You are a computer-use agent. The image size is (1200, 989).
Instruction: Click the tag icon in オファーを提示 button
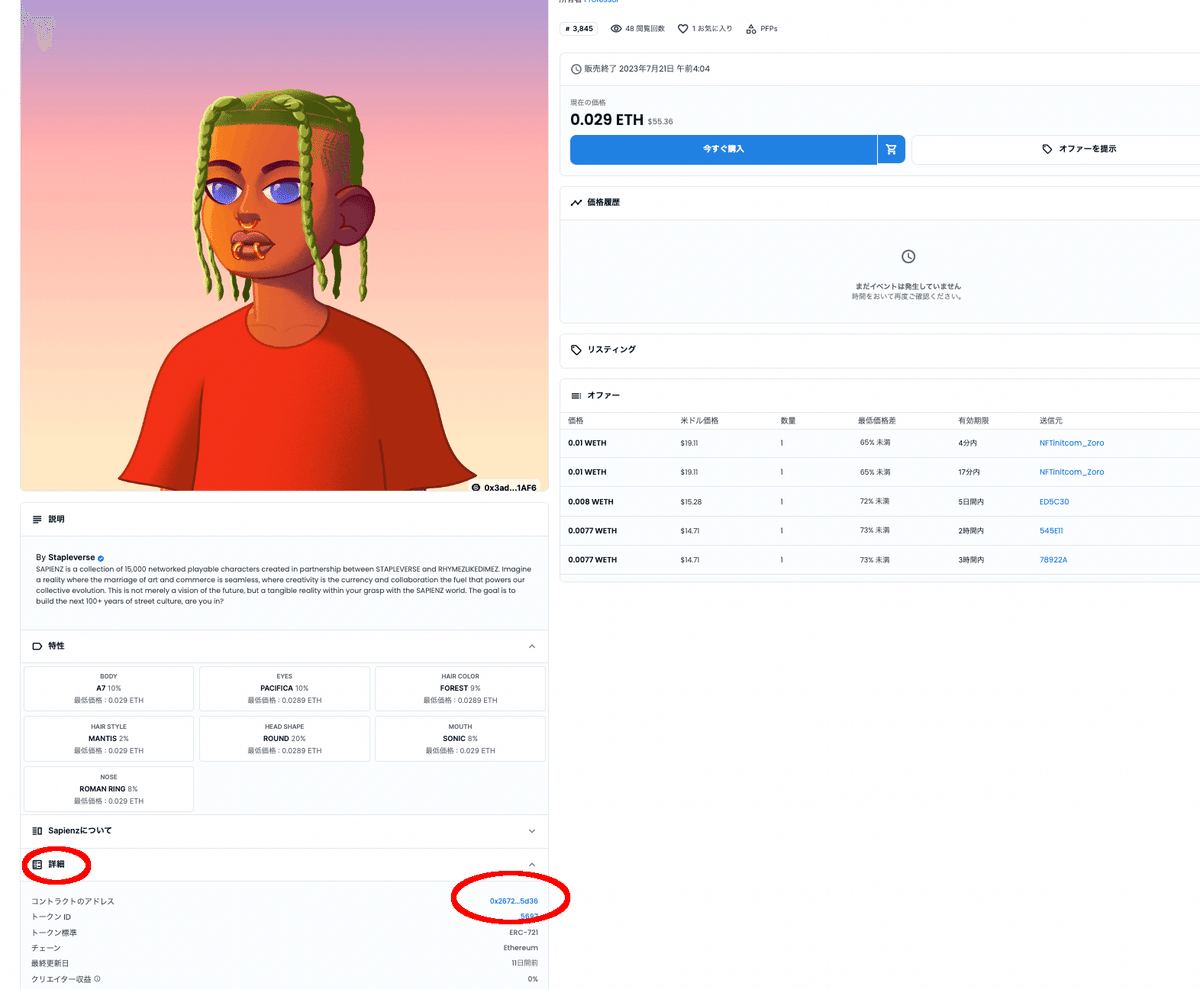1047,149
